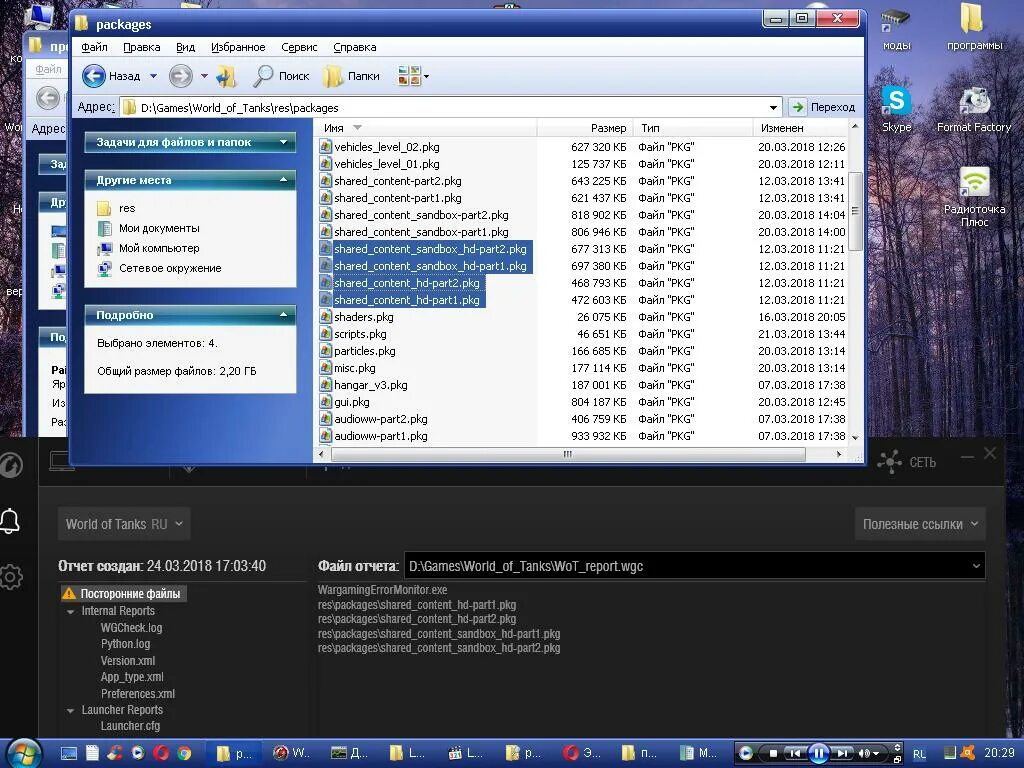Select shared_content_sandbox-part1.pkg file

pyautogui.click(x=421, y=232)
